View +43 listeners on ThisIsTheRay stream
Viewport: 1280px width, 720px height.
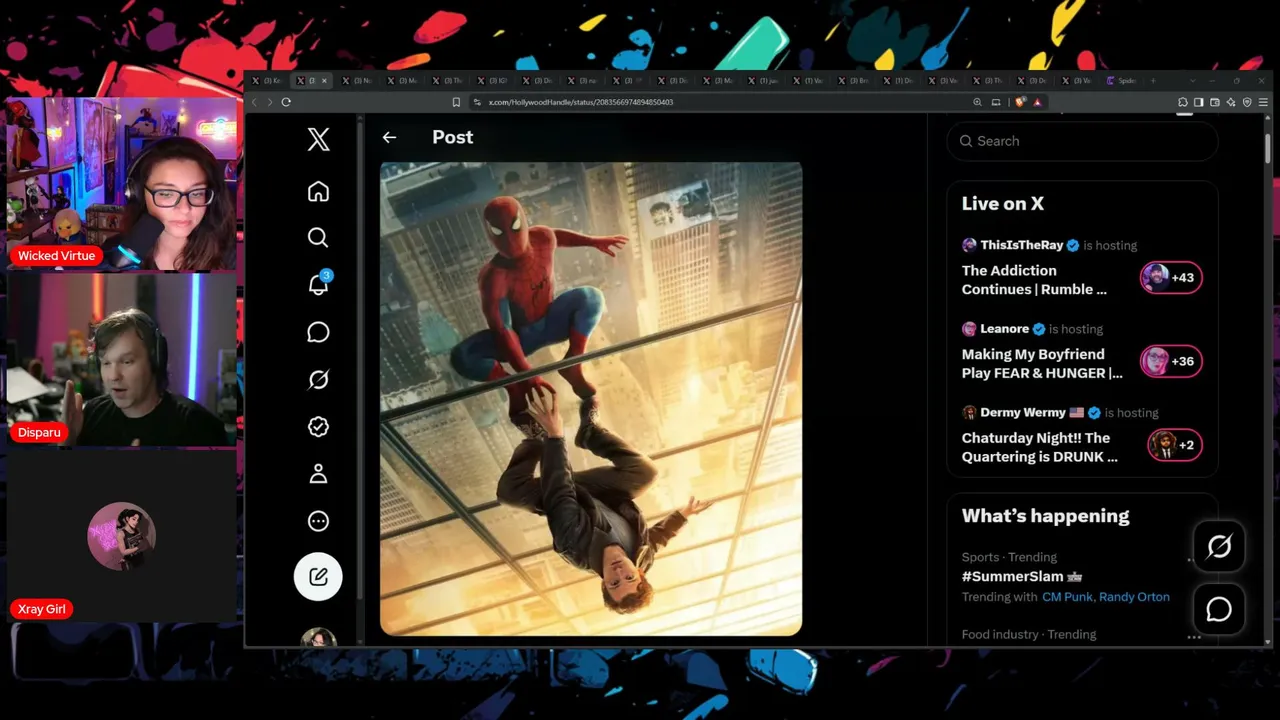(1171, 278)
